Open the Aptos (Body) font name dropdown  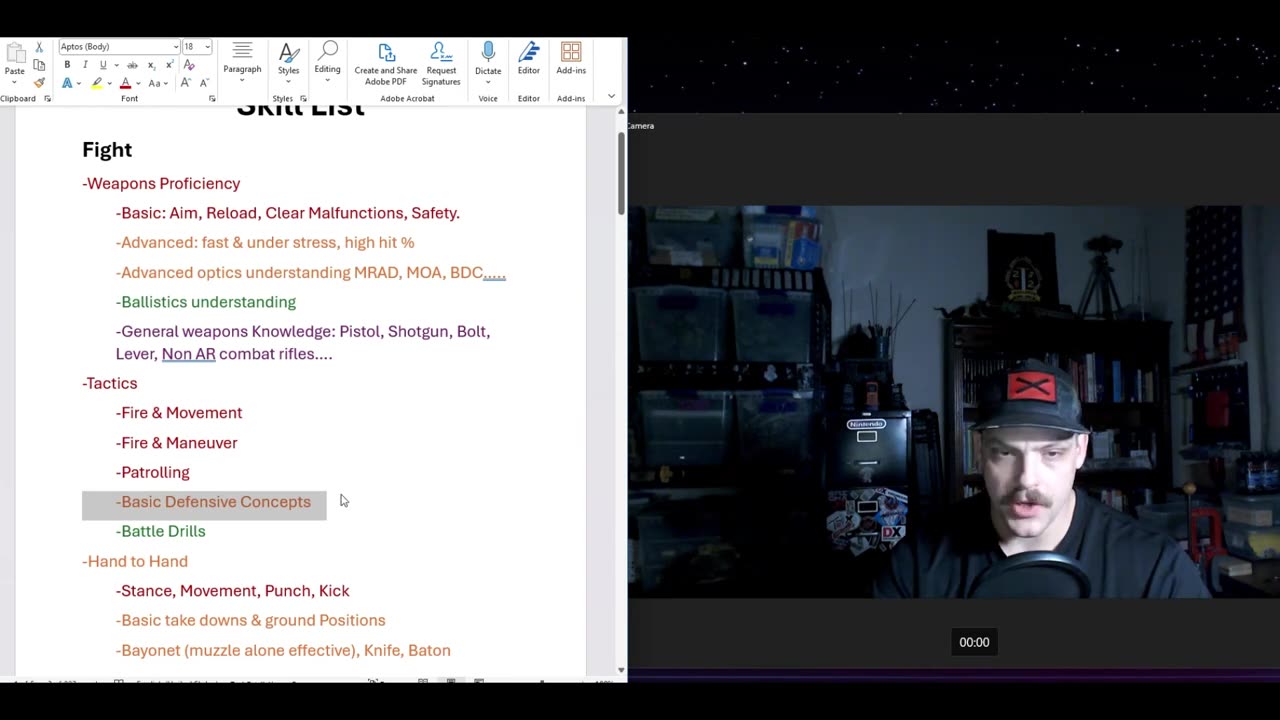pyautogui.click(x=176, y=47)
